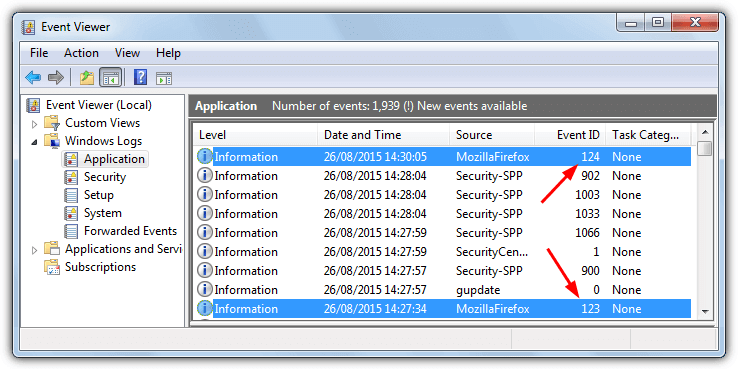Select the MozillaFirefox event with ID 123
Screen dimensions: 738x369
click(442, 309)
